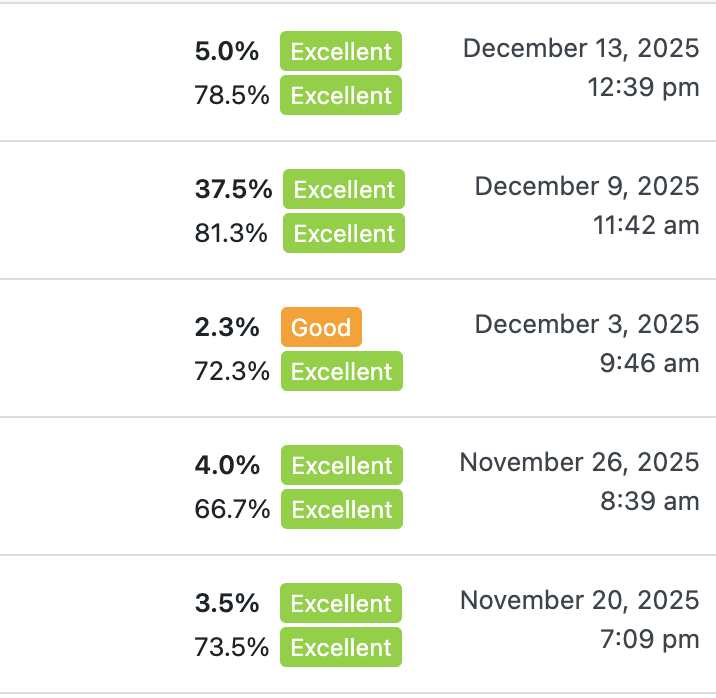The height and width of the screenshot is (698, 716).
Task: Select the Excellent badge next to 72.3%
Action: coord(341,371)
